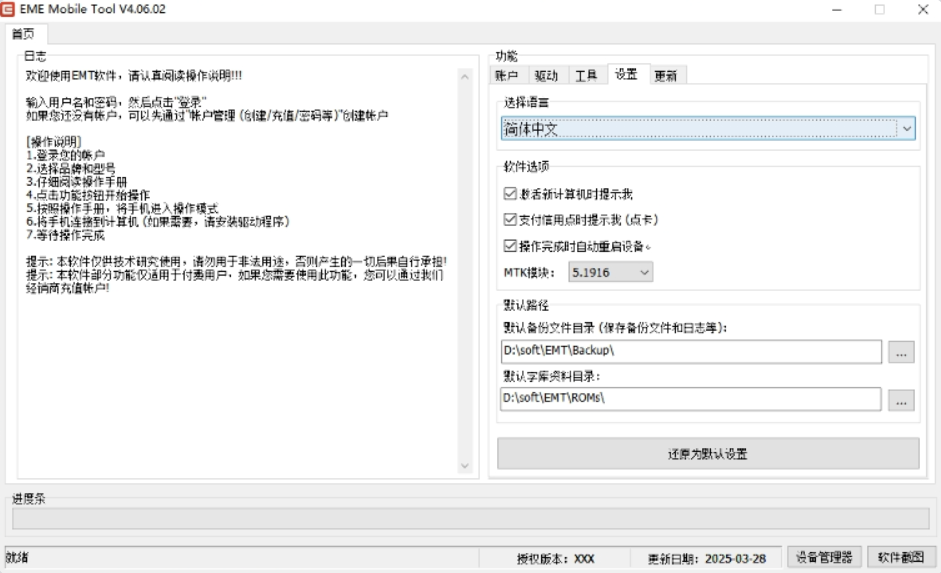
Task: Select the 设置 tab
Action: click(626, 74)
